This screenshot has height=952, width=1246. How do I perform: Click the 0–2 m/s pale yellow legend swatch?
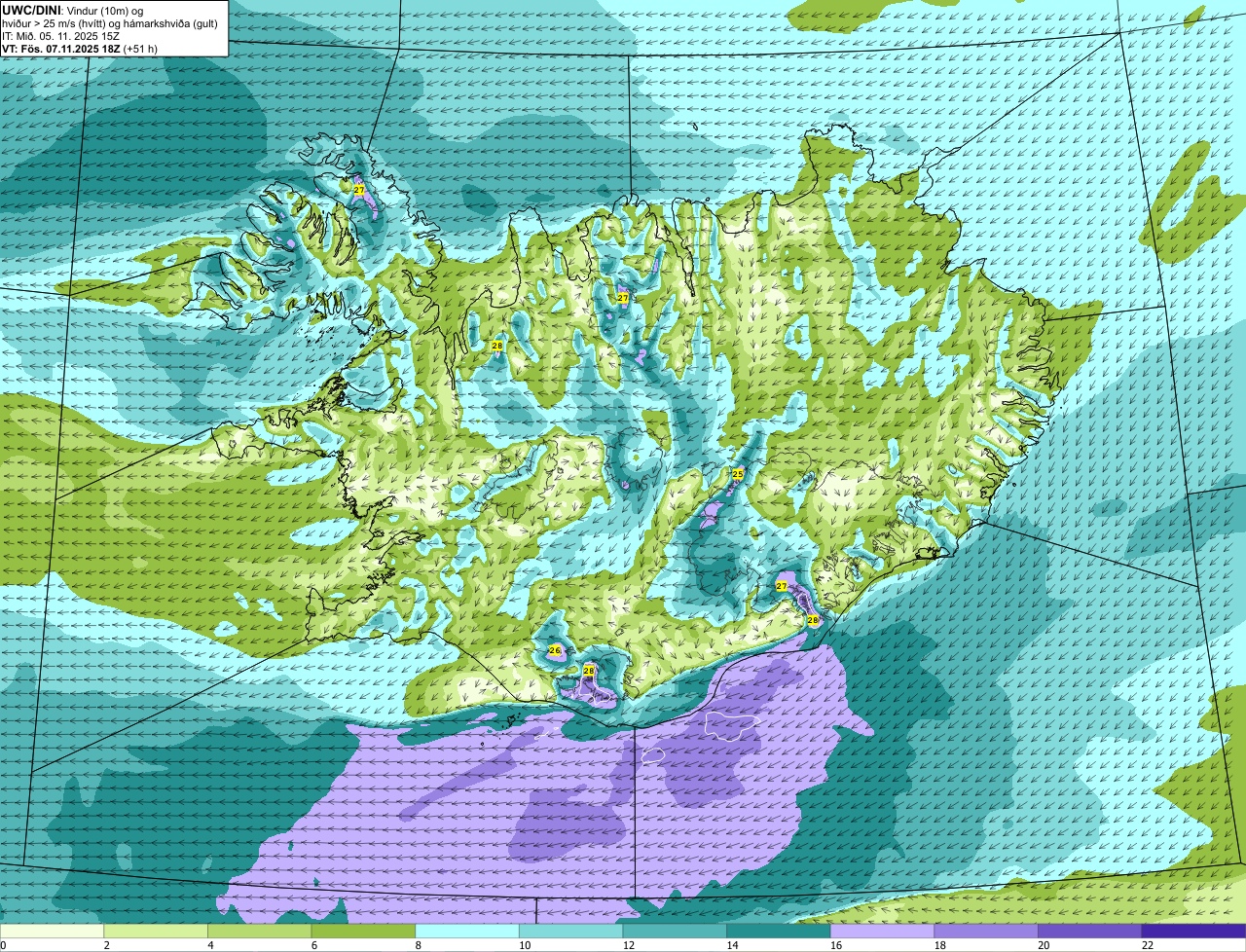[52, 931]
